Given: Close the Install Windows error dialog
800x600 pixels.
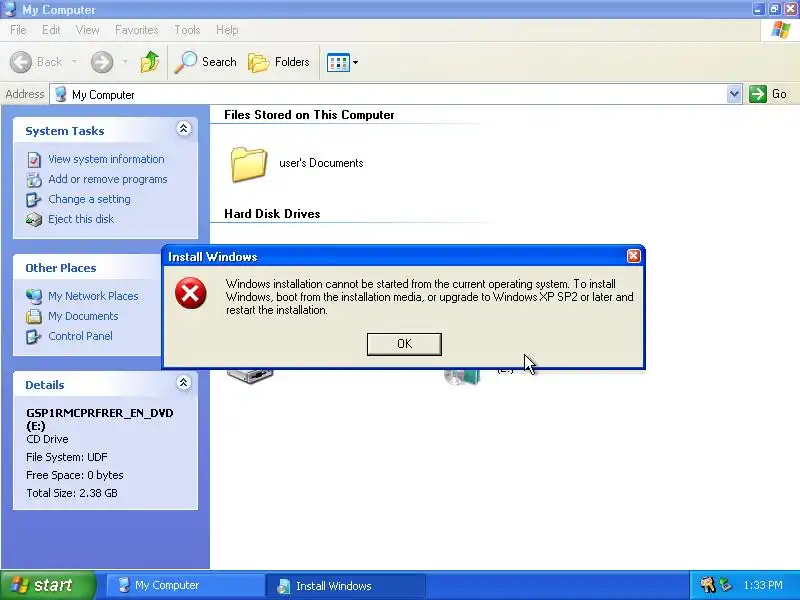Looking at the screenshot, I should point(633,256).
